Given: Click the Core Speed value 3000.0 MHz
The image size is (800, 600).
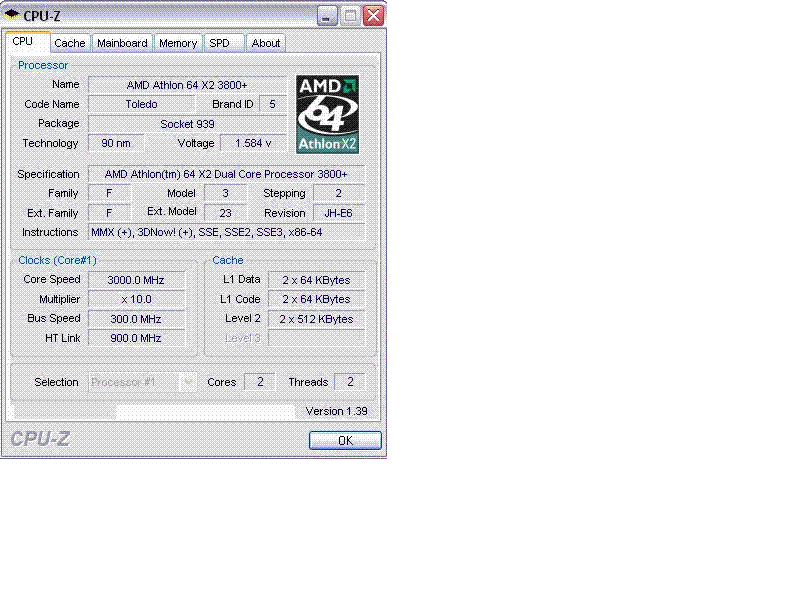Looking at the screenshot, I should pos(136,280).
